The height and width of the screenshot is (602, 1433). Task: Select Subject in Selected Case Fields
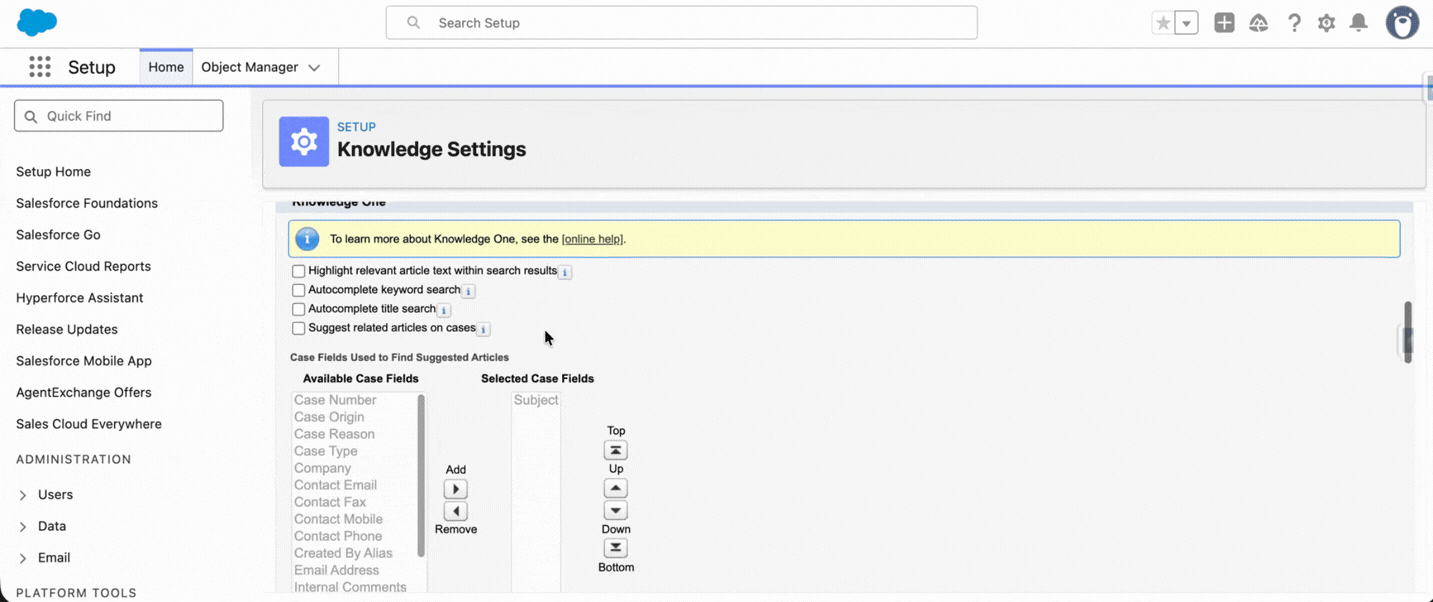click(x=536, y=400)
